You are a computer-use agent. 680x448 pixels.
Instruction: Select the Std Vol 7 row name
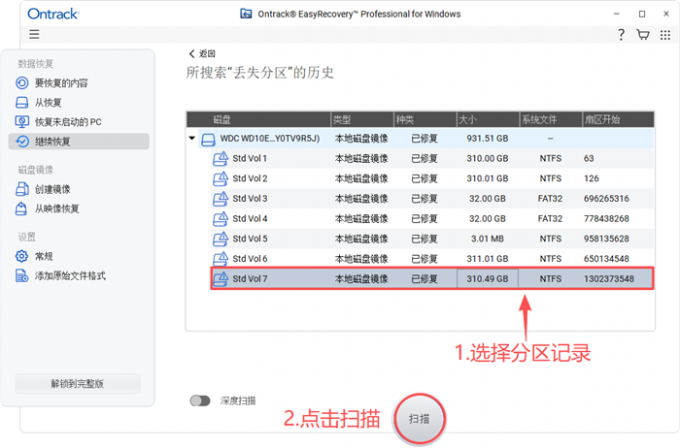click(250, 279)
